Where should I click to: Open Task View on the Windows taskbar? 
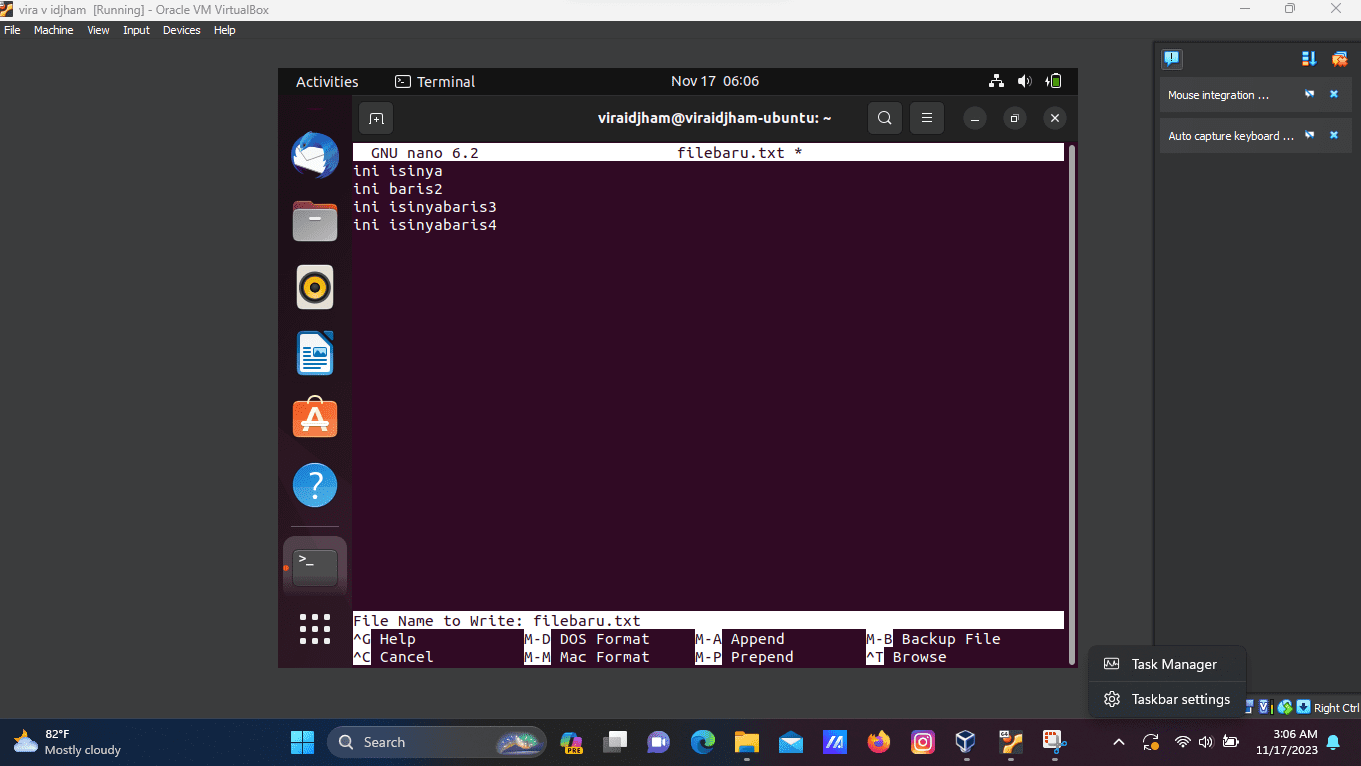click(615, 742)
